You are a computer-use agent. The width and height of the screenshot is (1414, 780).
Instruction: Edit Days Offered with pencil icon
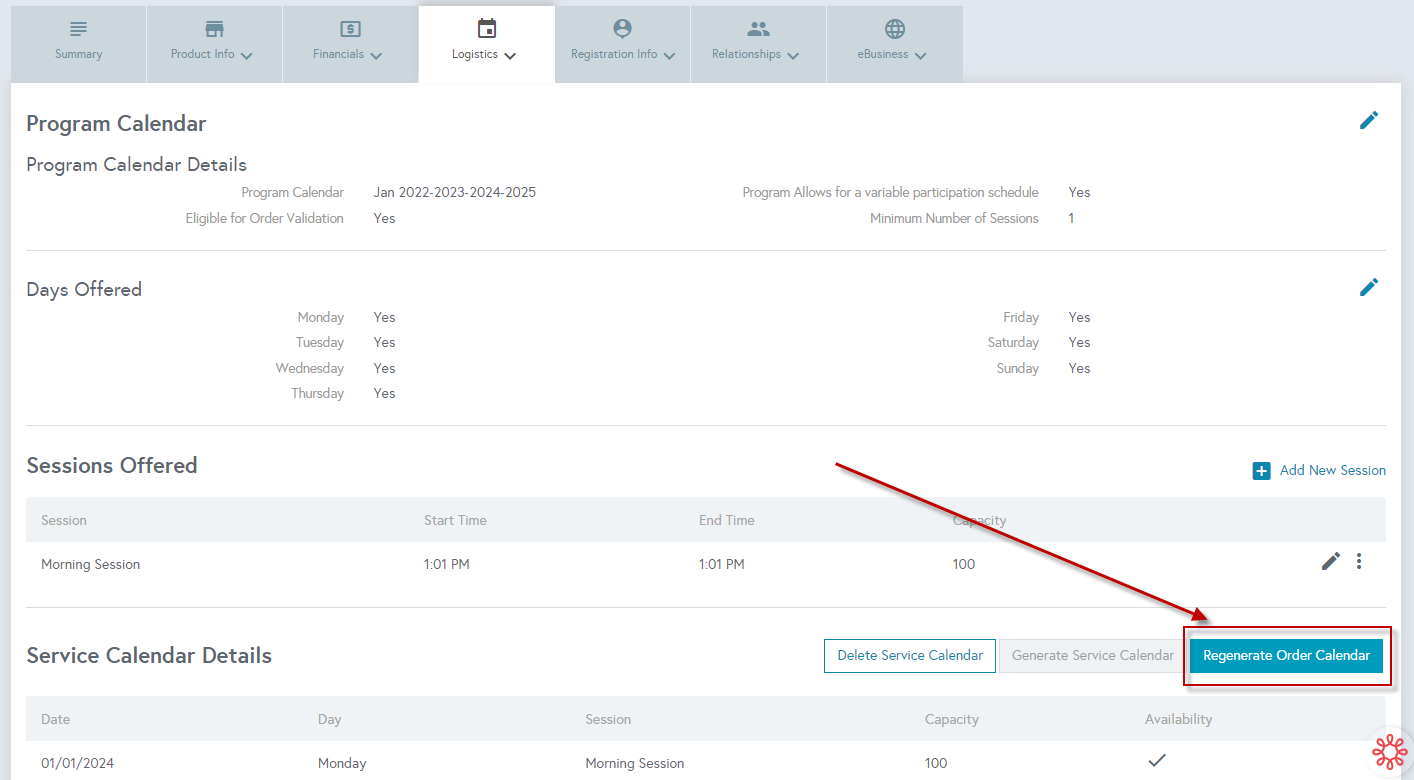[1369, 287]
